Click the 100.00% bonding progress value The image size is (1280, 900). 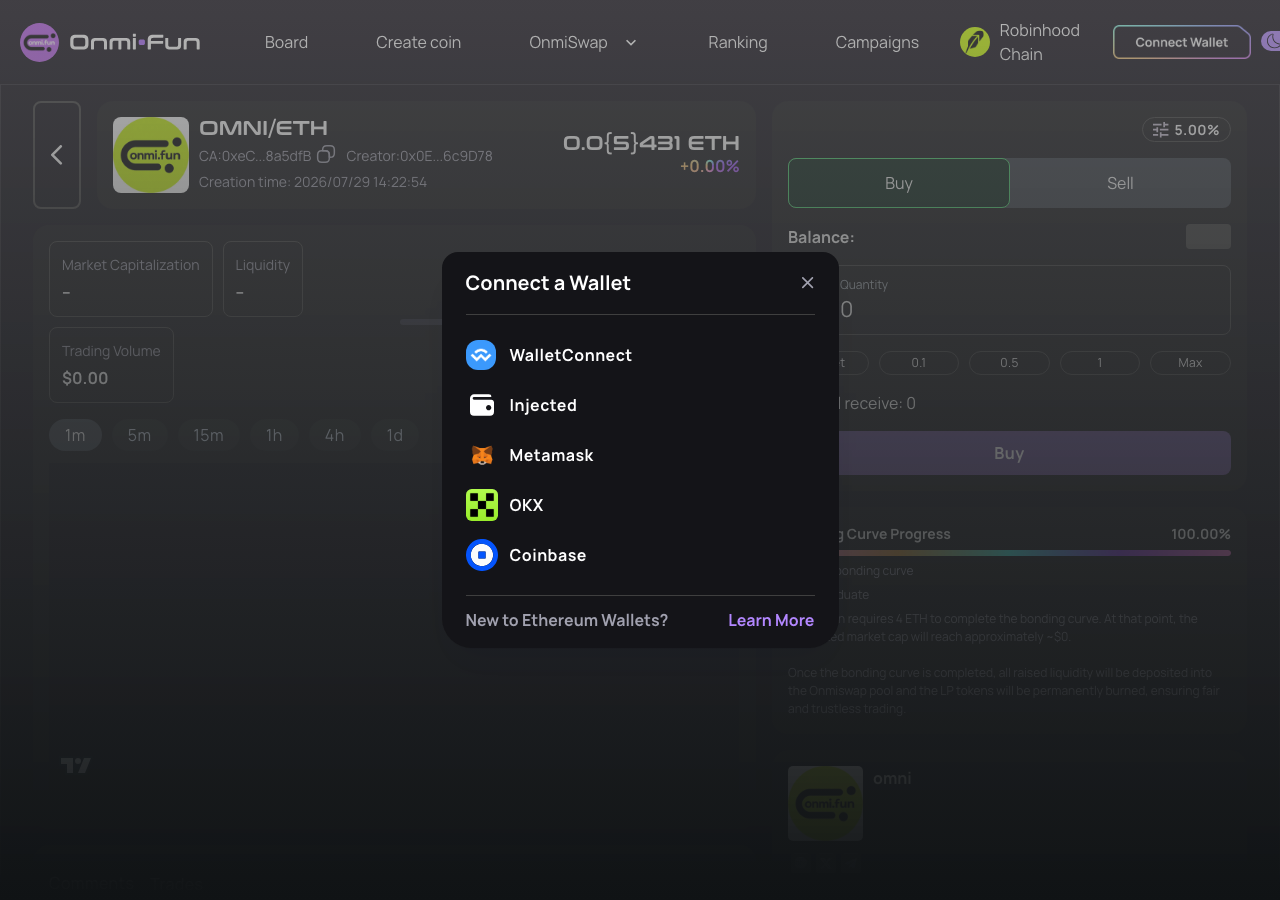(x=1201, y=534)
